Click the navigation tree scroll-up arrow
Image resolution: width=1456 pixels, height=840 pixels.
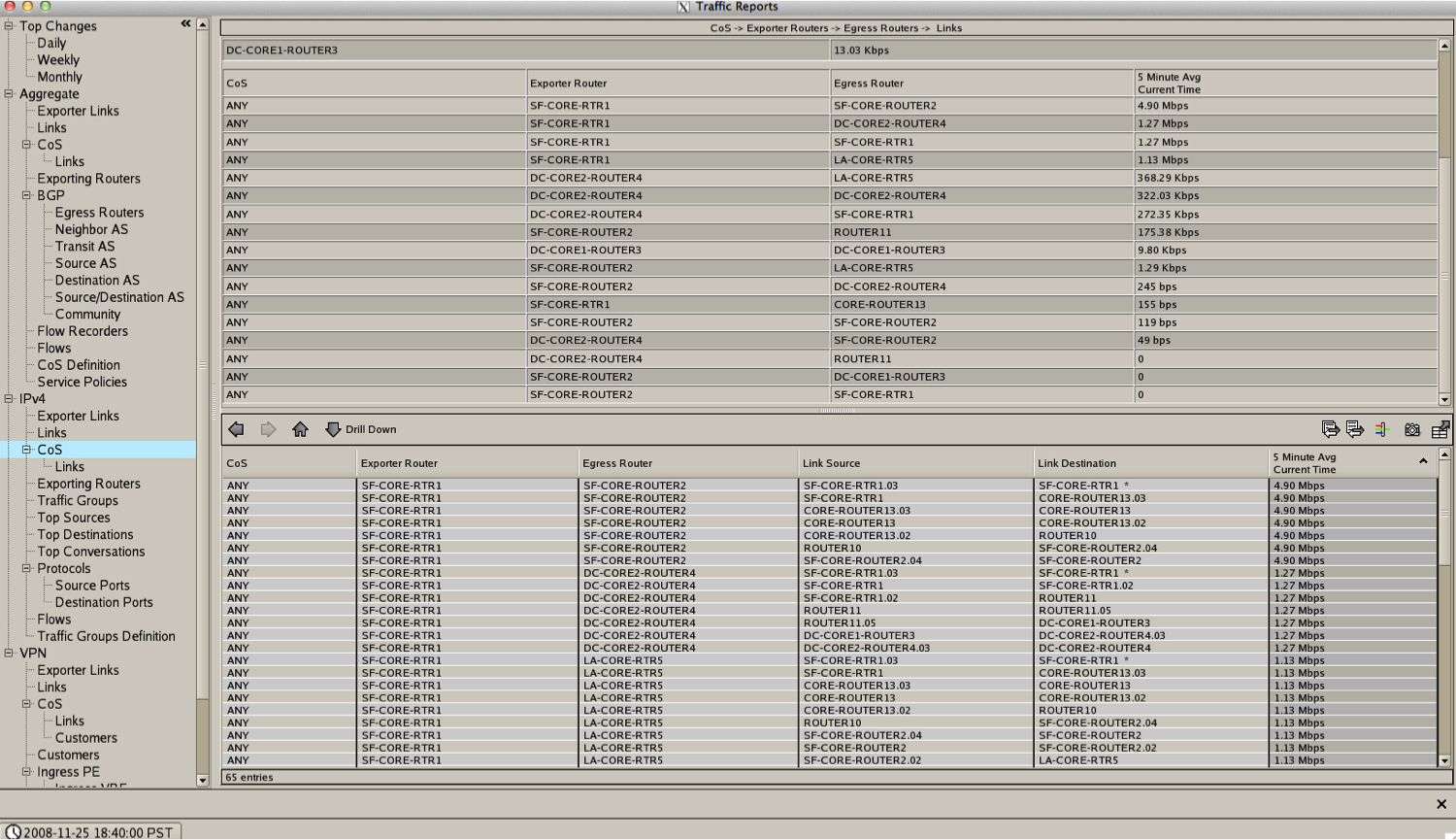click(x=202, y=24)
